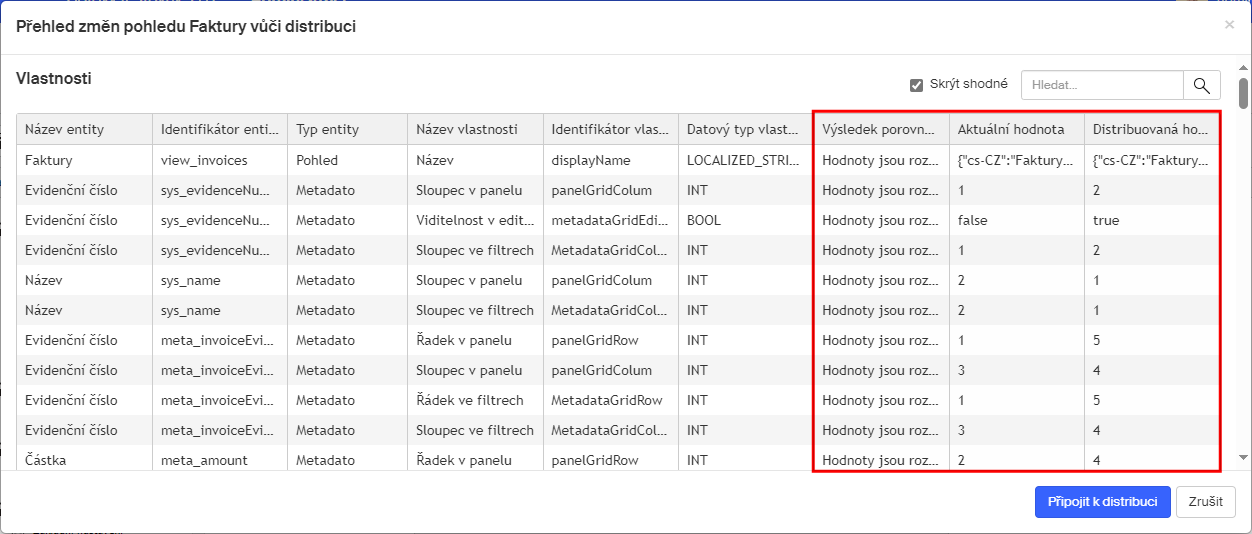Click the Vlastnosti section heading
This screenshot has height=534, width=1252.
pyautogui.click(x=54, y=78)
